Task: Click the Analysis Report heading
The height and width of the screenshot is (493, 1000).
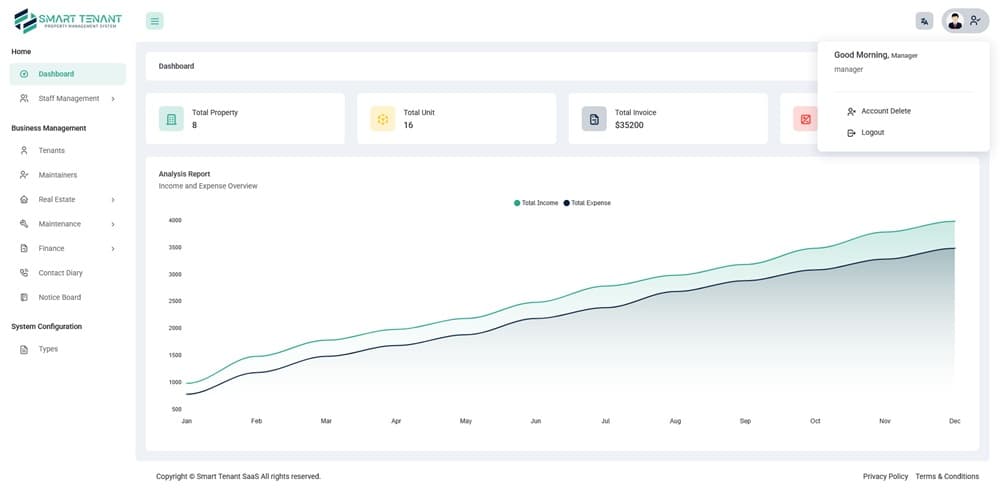Action: pyautogui.click(x=184, y=174)
